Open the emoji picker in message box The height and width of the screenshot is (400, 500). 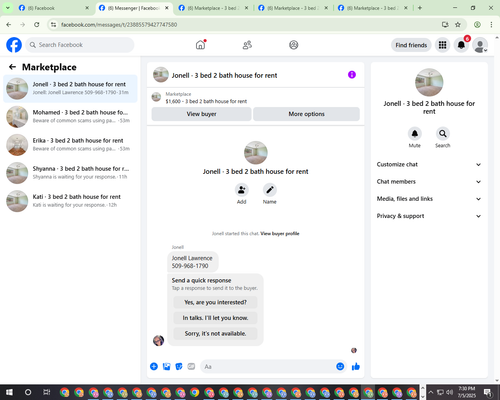[340, 367]
